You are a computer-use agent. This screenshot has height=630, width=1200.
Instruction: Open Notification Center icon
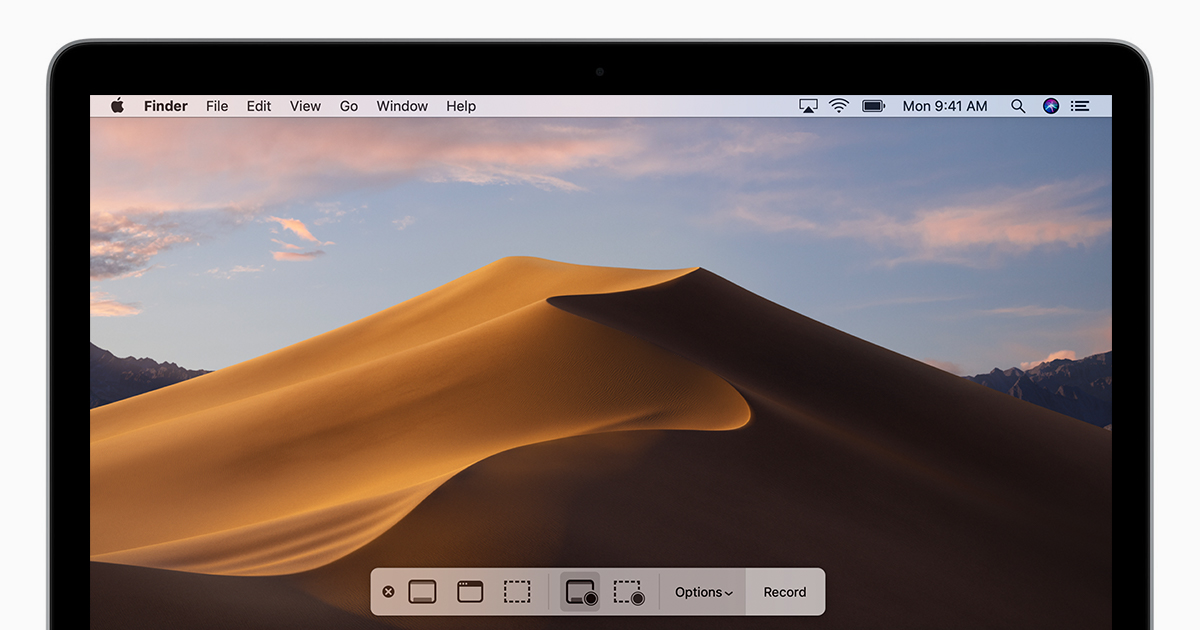pyautogui.click(x=1080, y=106)
